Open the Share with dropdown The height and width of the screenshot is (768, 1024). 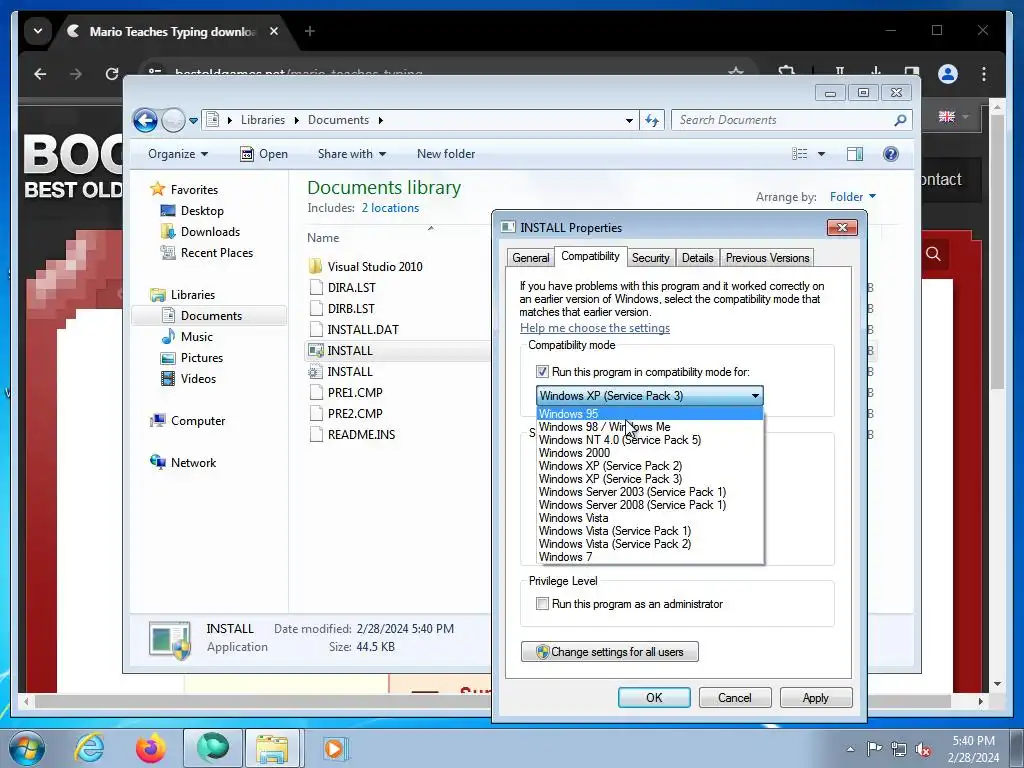click(x=351, y=154)
